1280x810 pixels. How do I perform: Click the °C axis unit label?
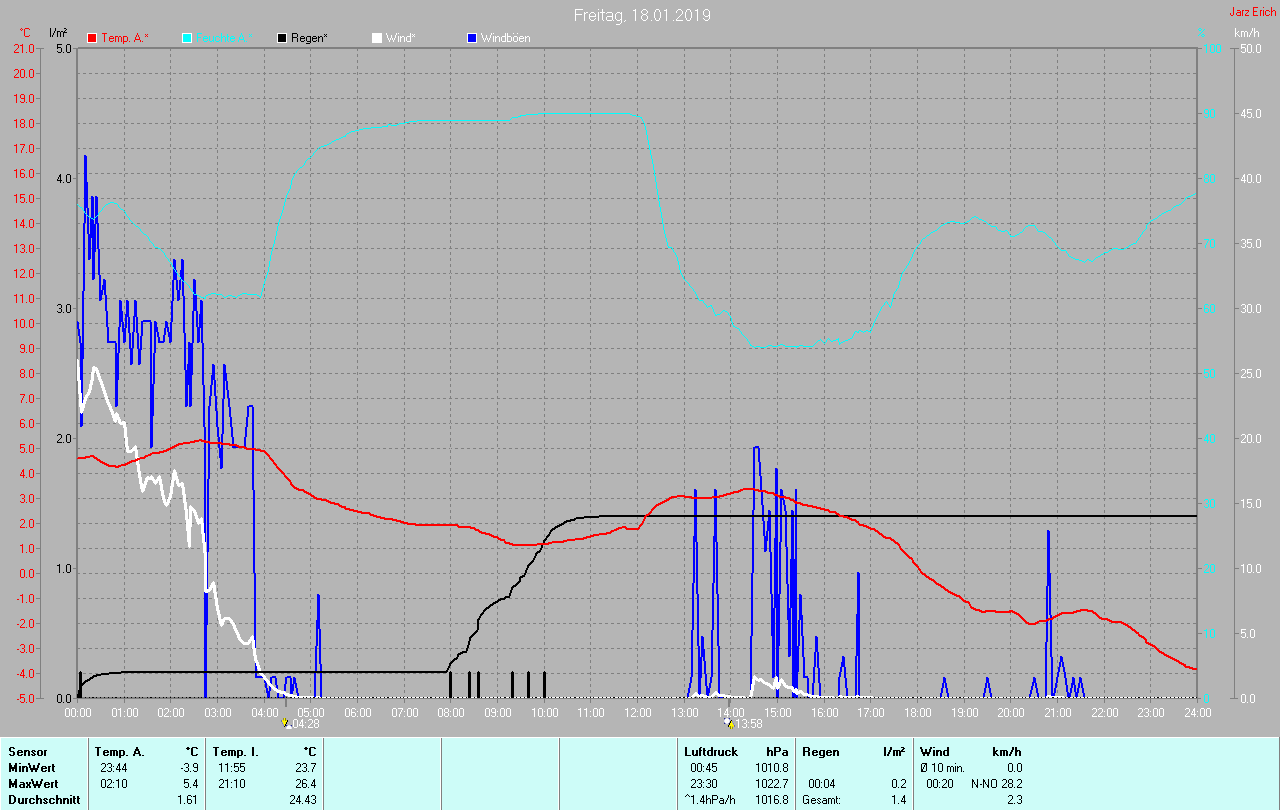(25, 33)
